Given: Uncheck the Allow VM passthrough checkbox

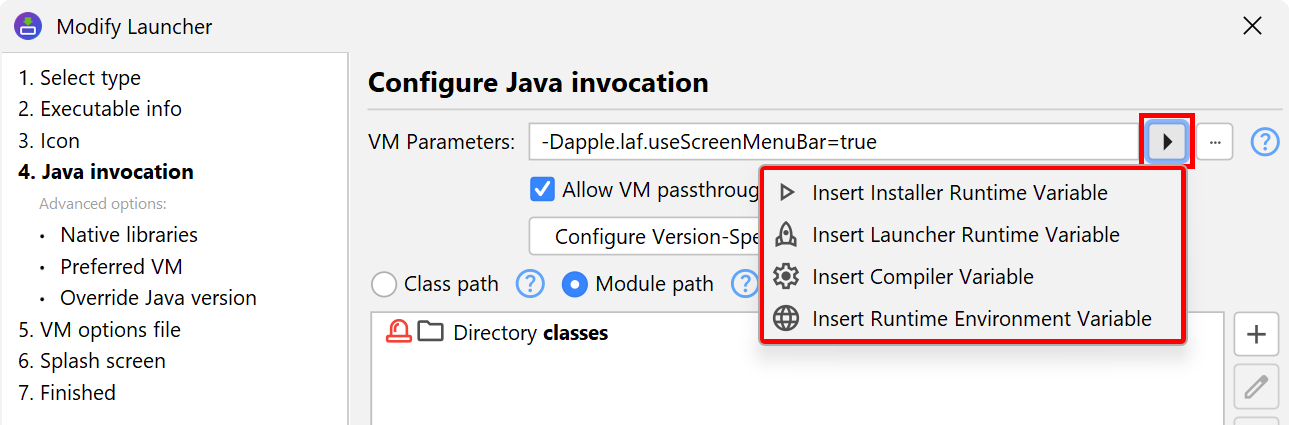Looking at the screenshot, I should click(x=543, y=190).
